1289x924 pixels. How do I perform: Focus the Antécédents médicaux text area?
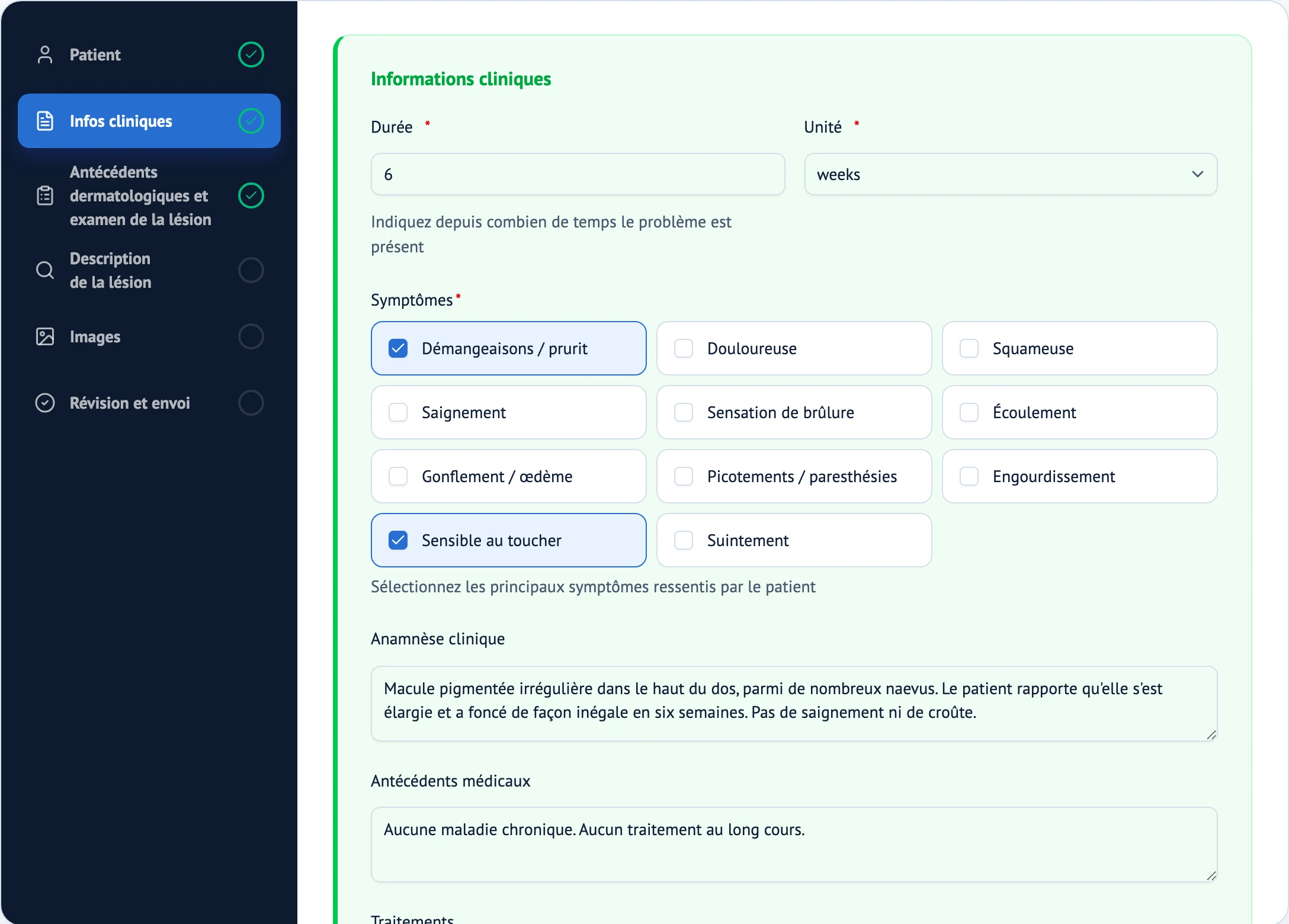794,845
